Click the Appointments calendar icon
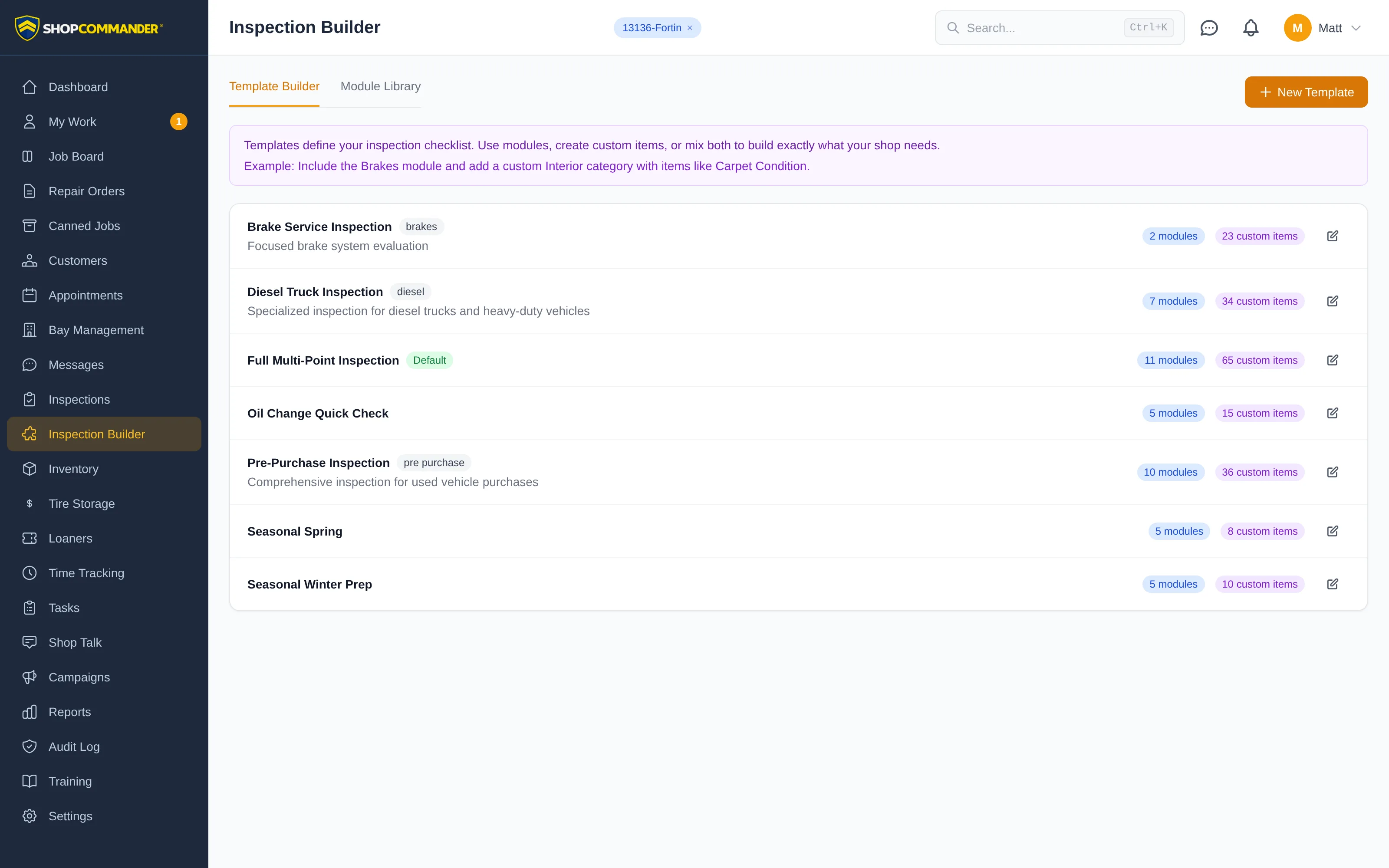1389x868 pixels. (29, 295)
